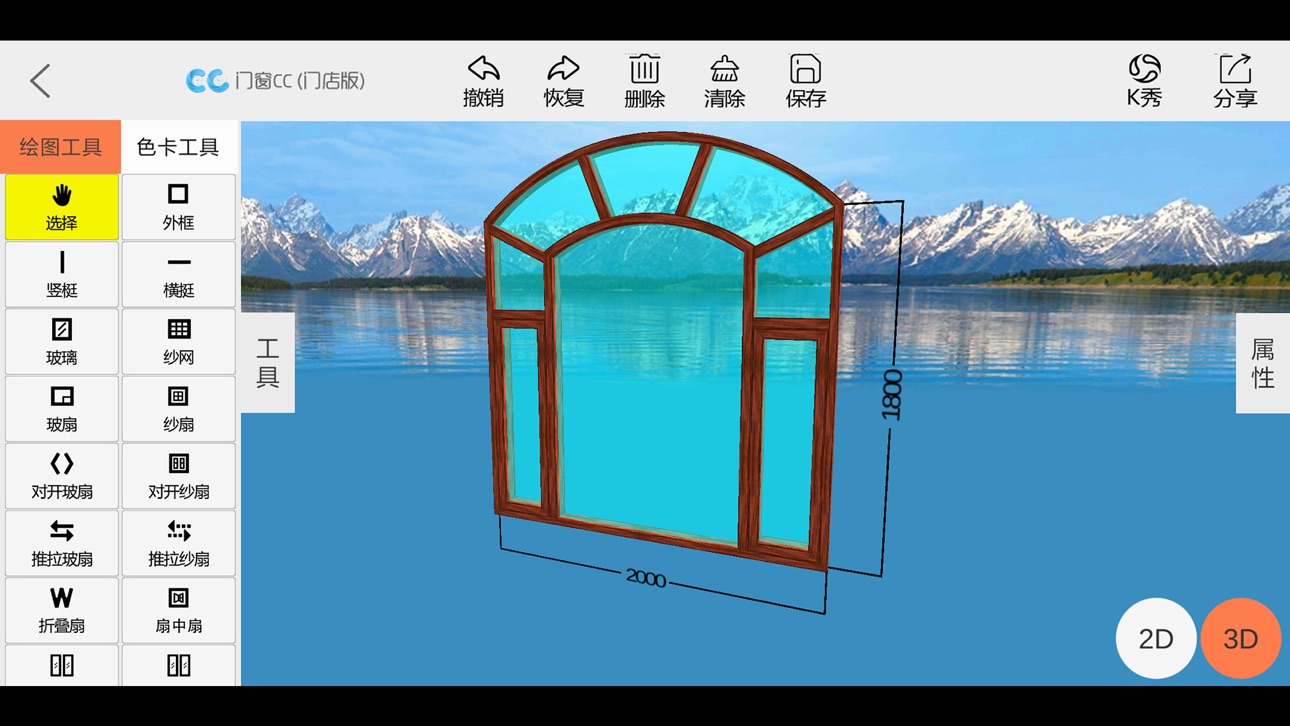Pick the 对开玻扇 double glass sash tool
This screenshot has width=1290, height=726.
pyautogui.click(x=62, y=476)
